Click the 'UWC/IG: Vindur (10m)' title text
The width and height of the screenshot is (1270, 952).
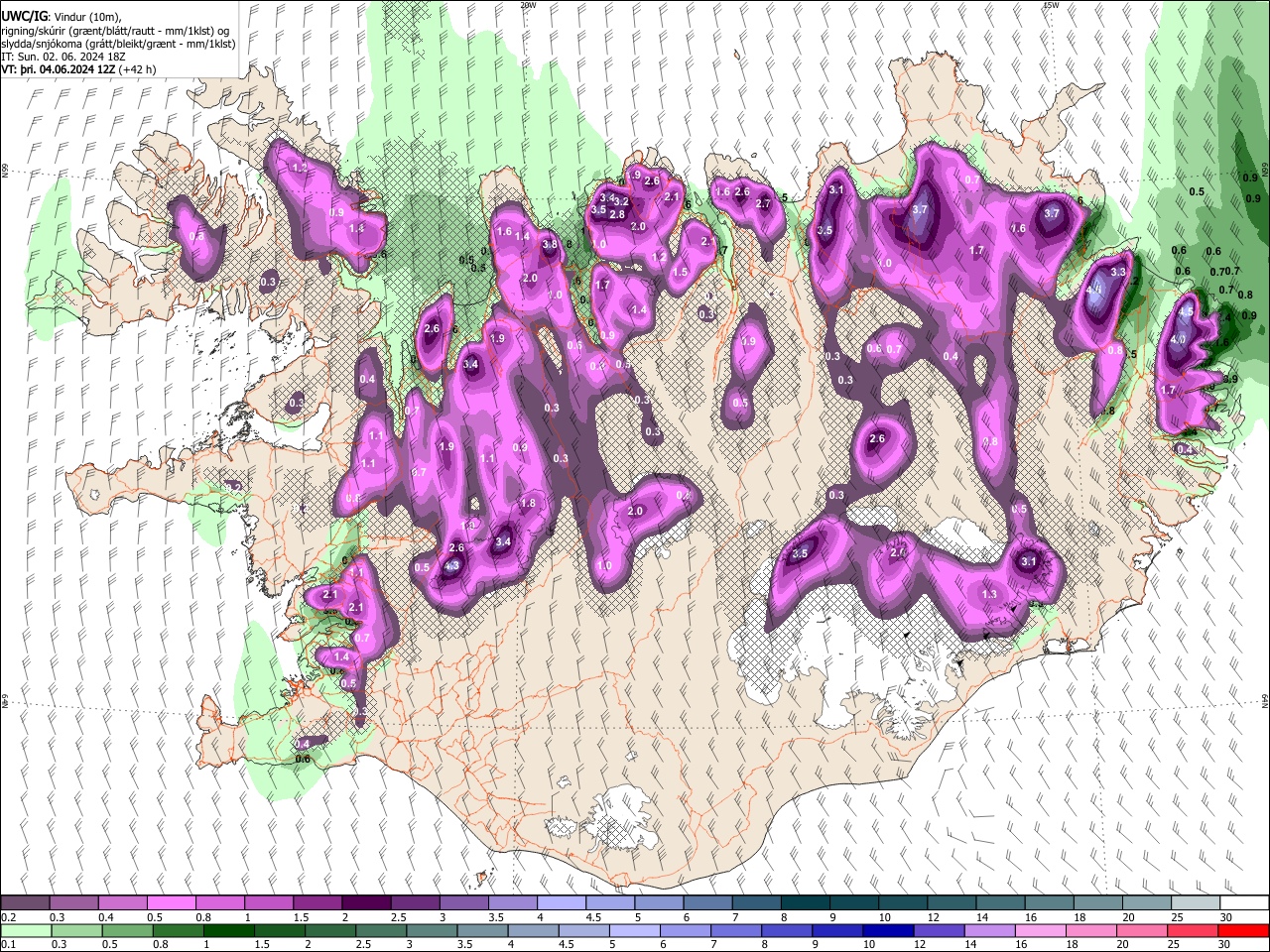[61, 17]
